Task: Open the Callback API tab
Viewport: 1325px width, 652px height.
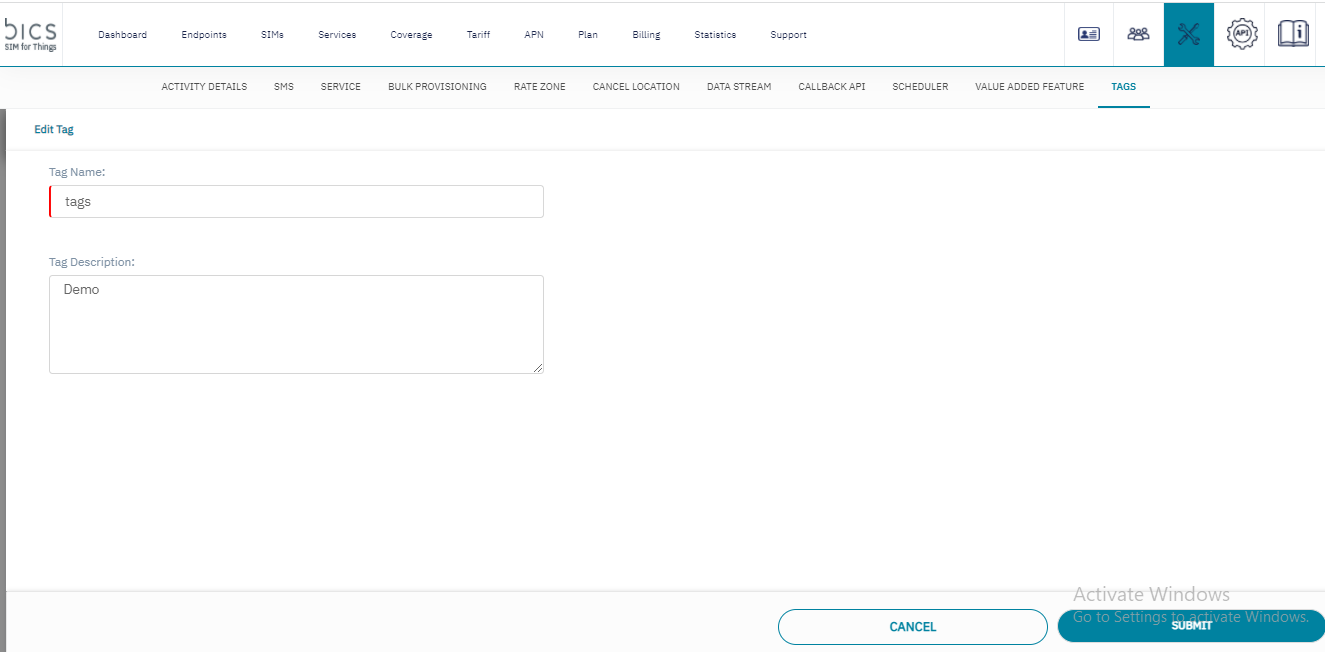Action: 831,87
